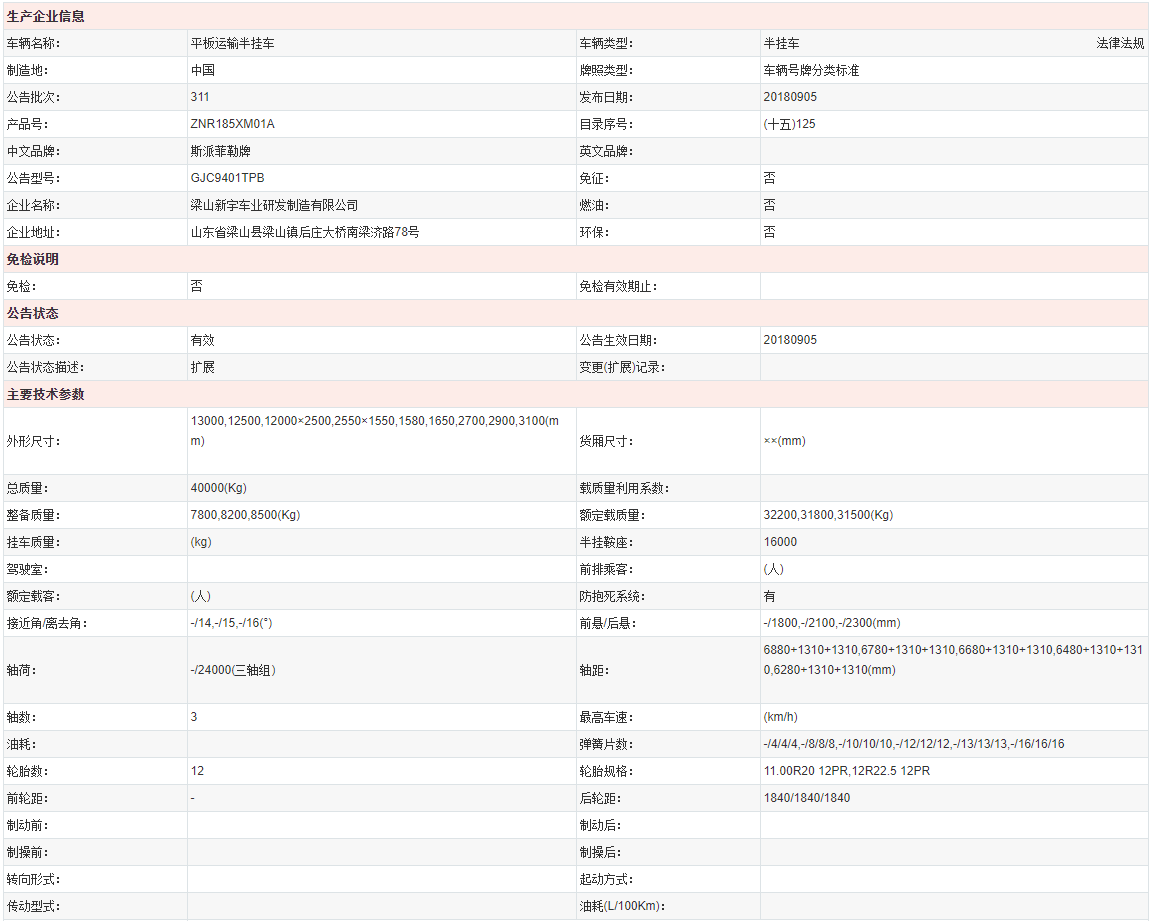Click announcement model GJC9401TPB

point(228,178)
